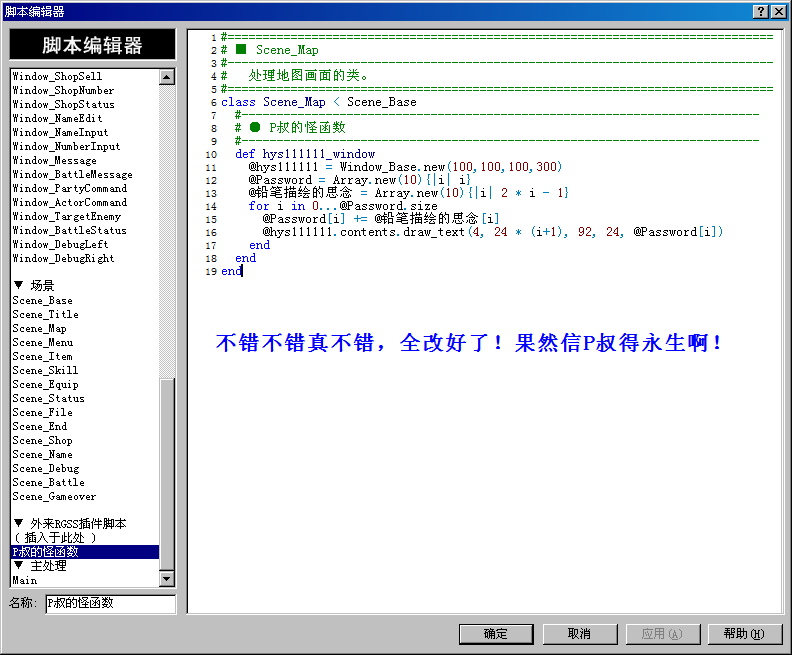The image size is (792, 655).
Task: Select Window_NumberInput script
Action: click(x=66, y=146)
